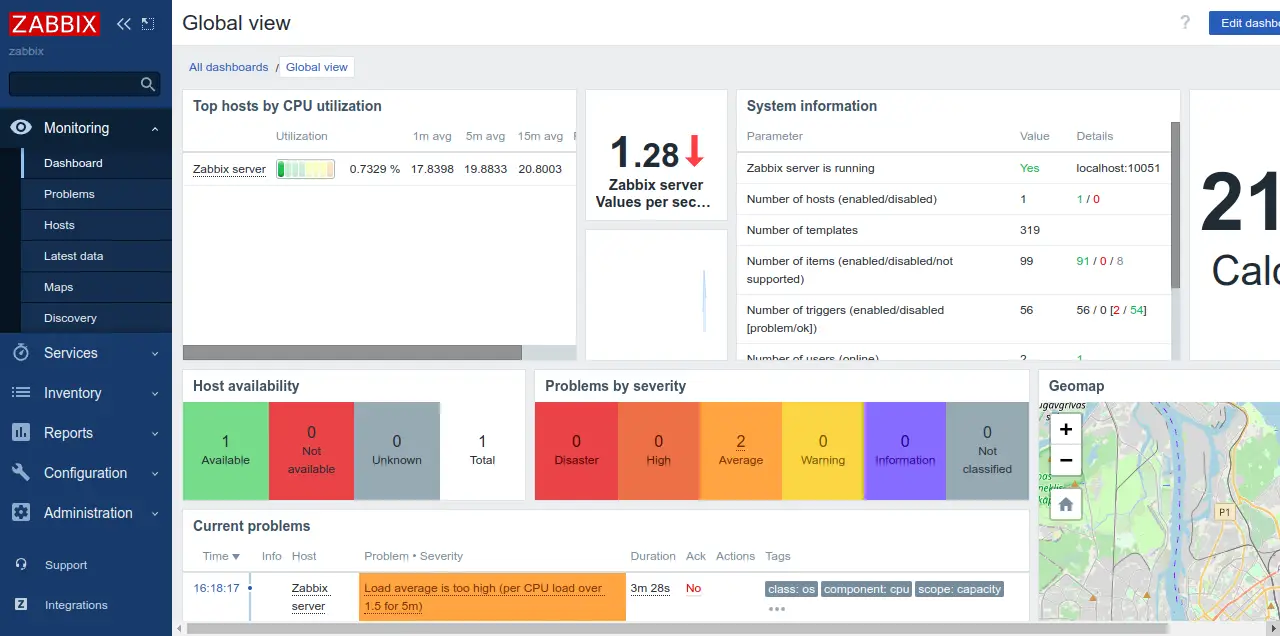The image size is (1280, 636).
Task: Click the Information severity tile
Action: [905, 451]
